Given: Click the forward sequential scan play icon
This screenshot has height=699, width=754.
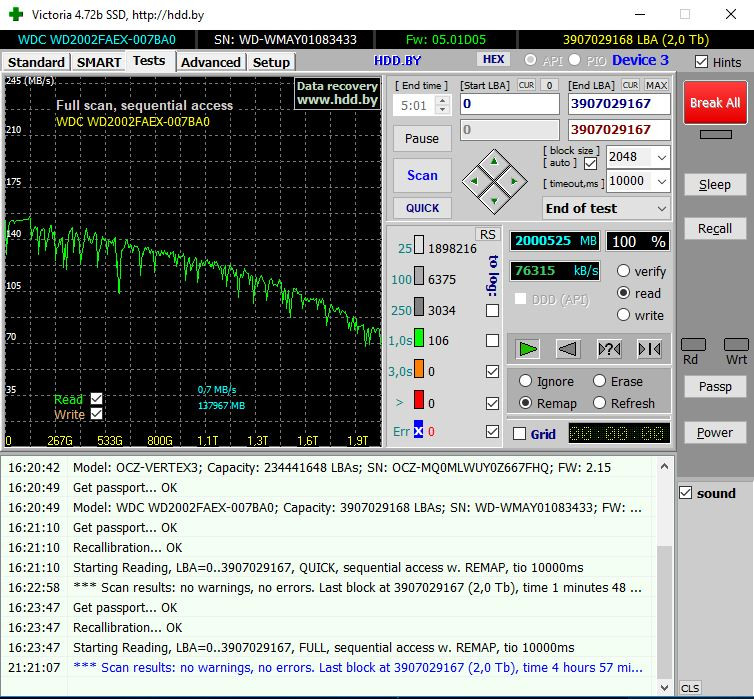Looking at the screenshot, I should 528,349.
